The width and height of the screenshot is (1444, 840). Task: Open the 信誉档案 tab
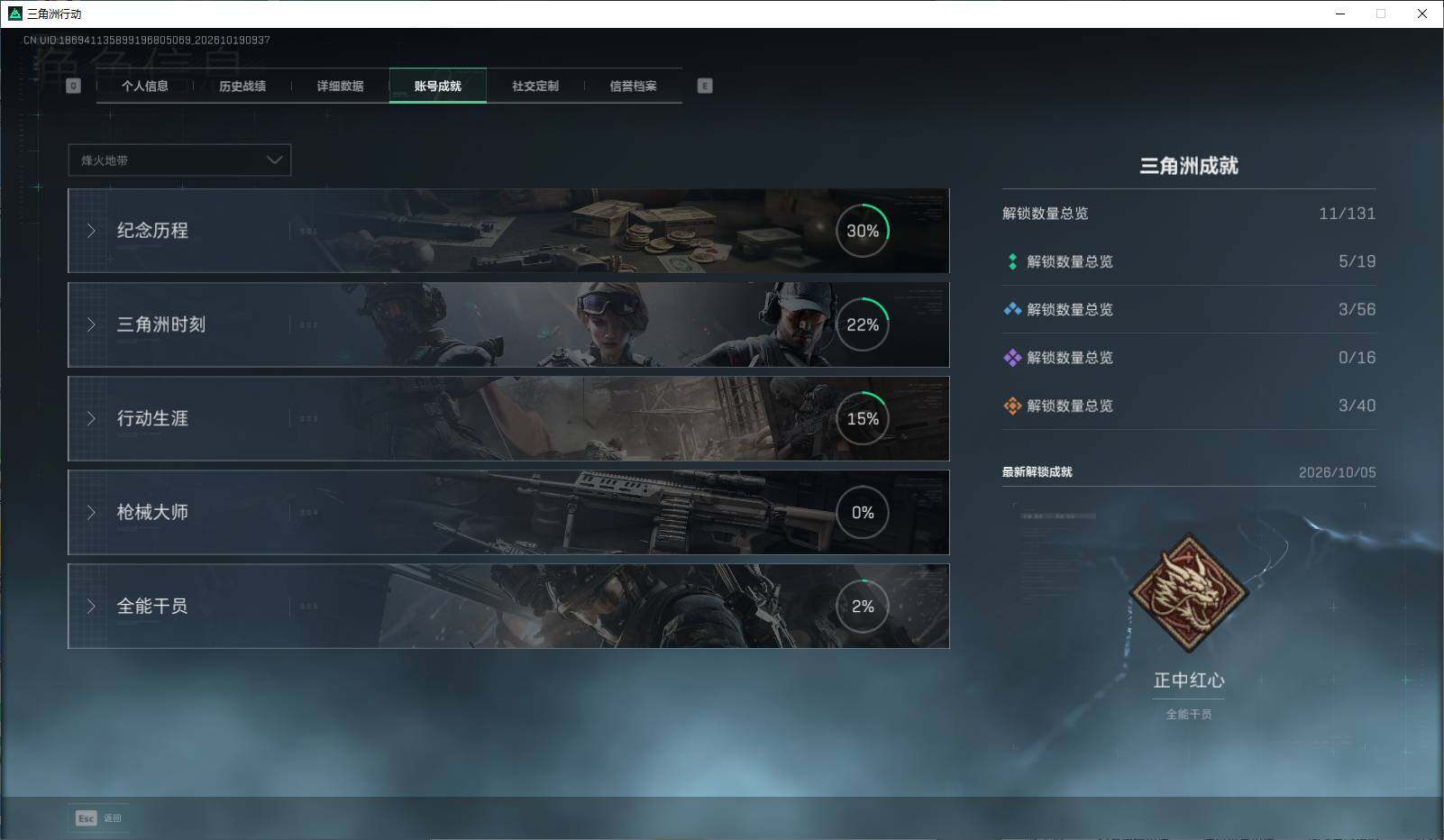click(633, 86)
